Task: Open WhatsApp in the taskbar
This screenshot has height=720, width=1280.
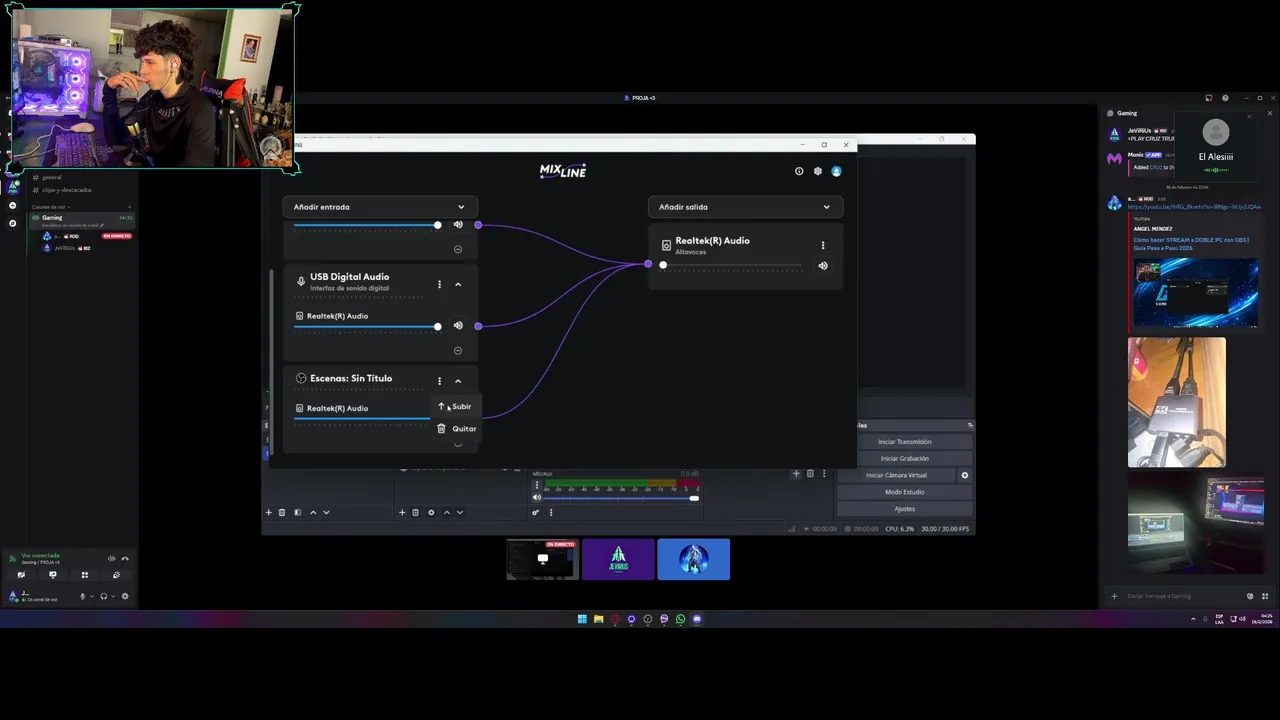Action: pos(681,619)
